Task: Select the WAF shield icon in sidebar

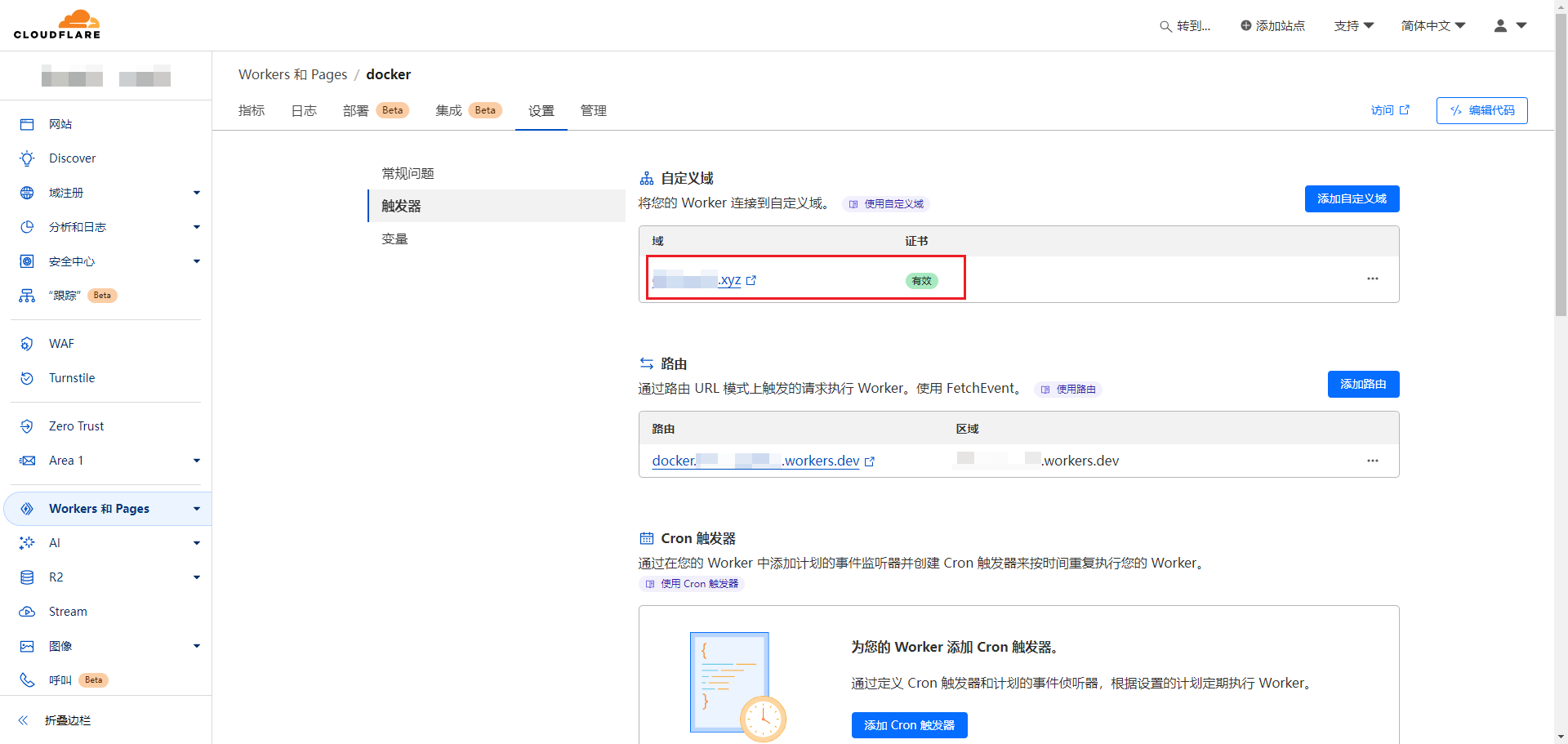Action: click(27, 343)
